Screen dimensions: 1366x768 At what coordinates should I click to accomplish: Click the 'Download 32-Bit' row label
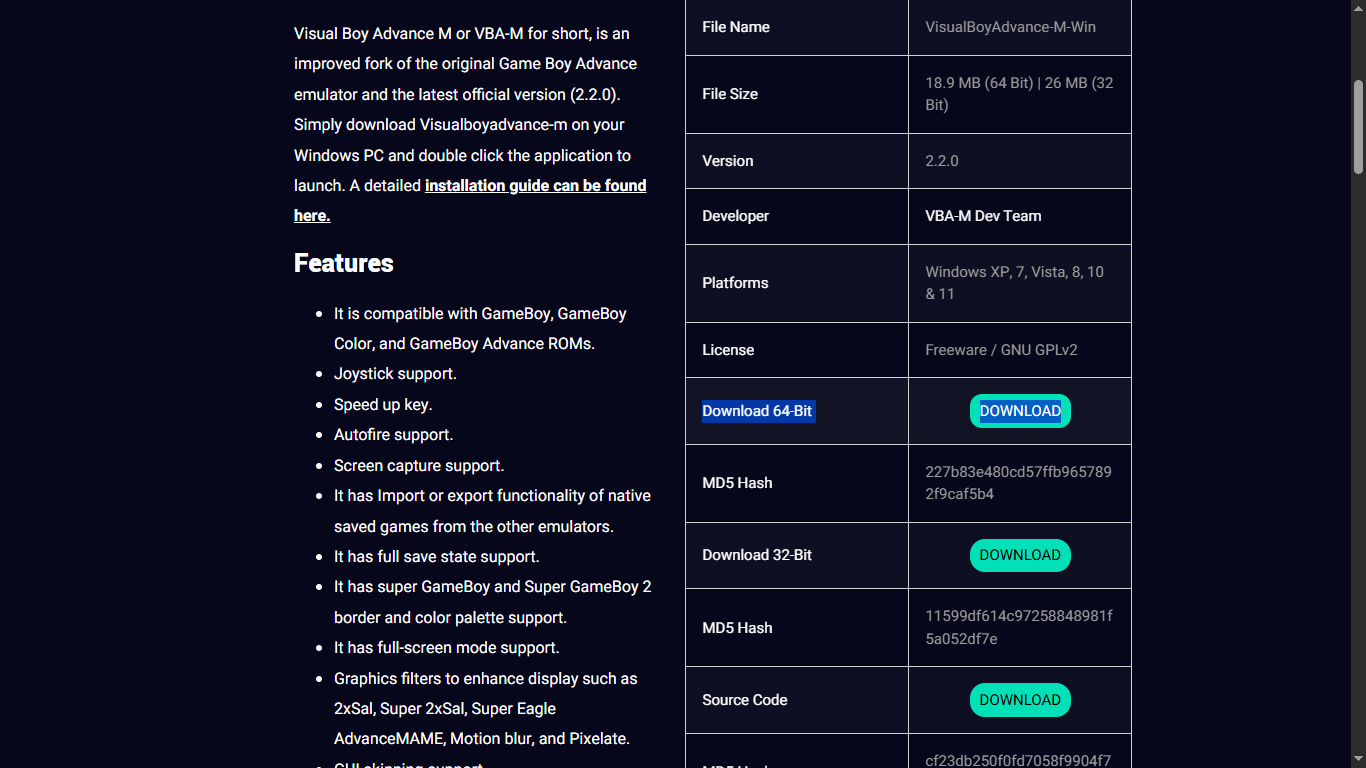pyautogui.click(x=757, y=555)
